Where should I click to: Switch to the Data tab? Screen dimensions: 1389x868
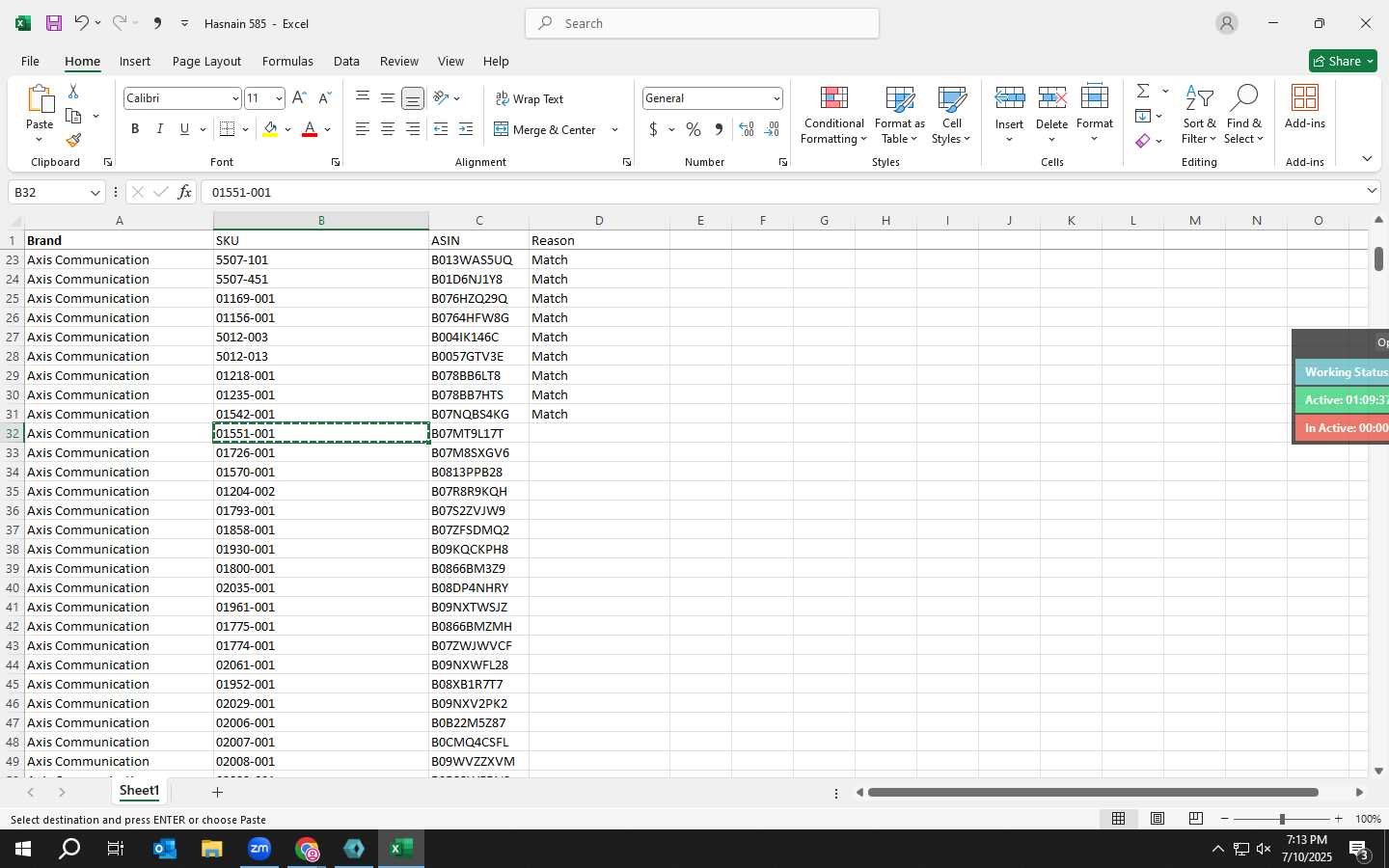346,61
